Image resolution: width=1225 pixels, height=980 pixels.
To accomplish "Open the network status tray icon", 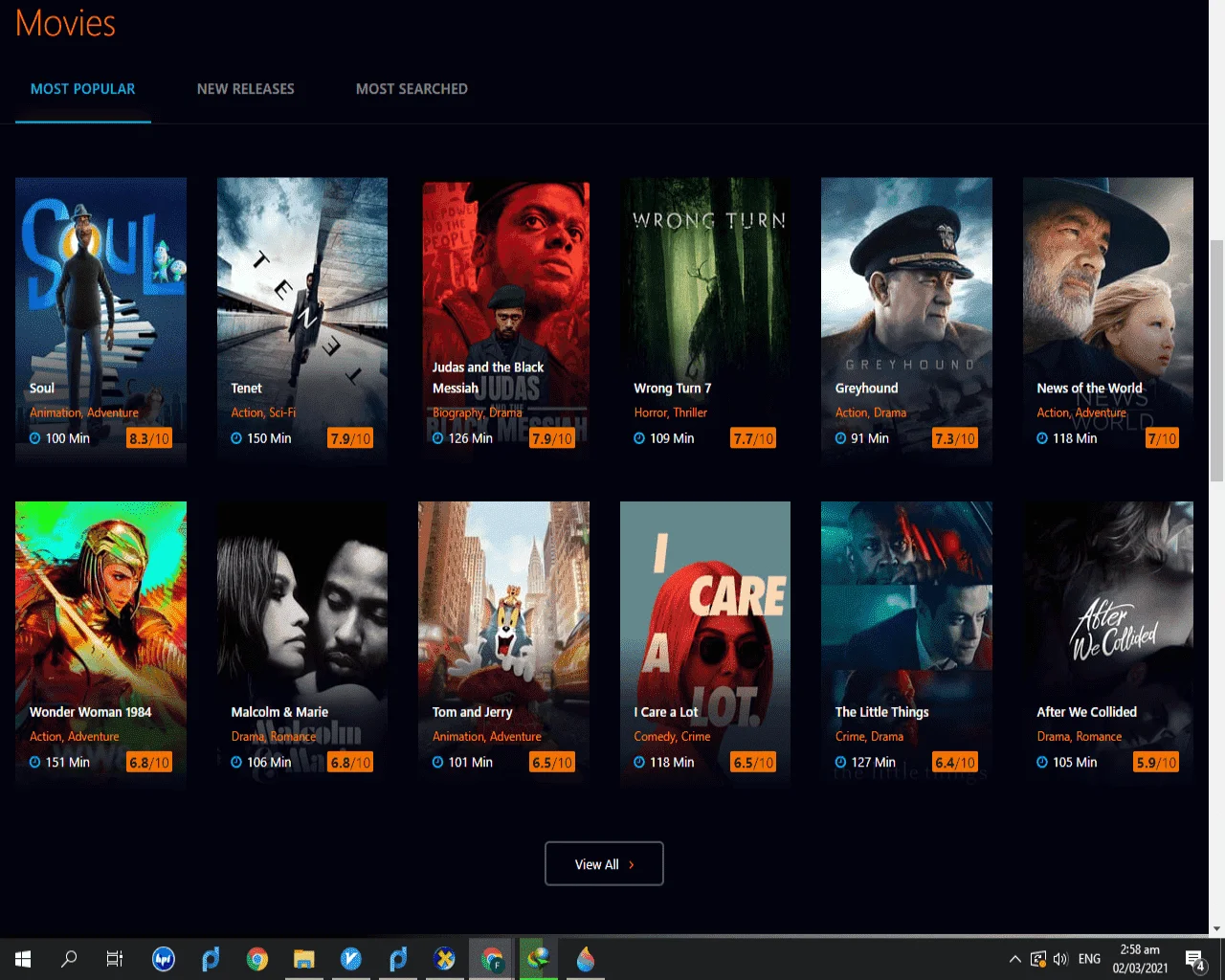I will coord(1038,959).
